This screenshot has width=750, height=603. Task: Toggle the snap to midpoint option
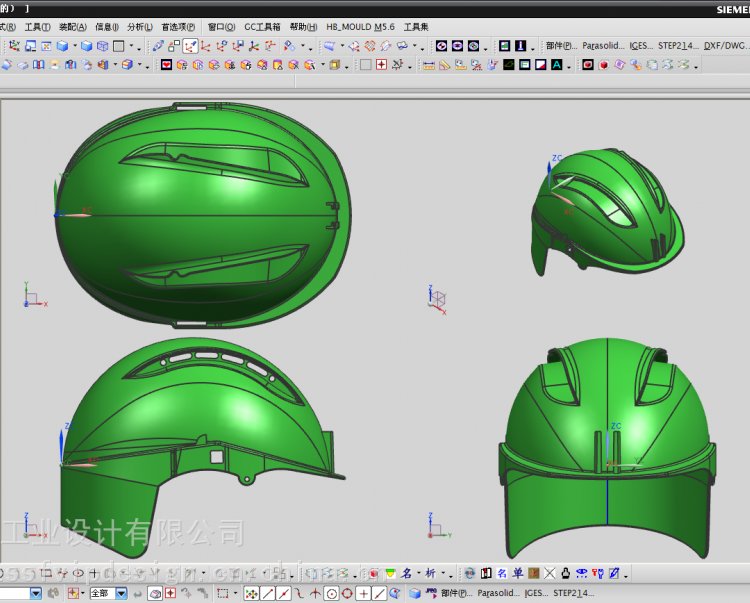click(x=284, y=593)
